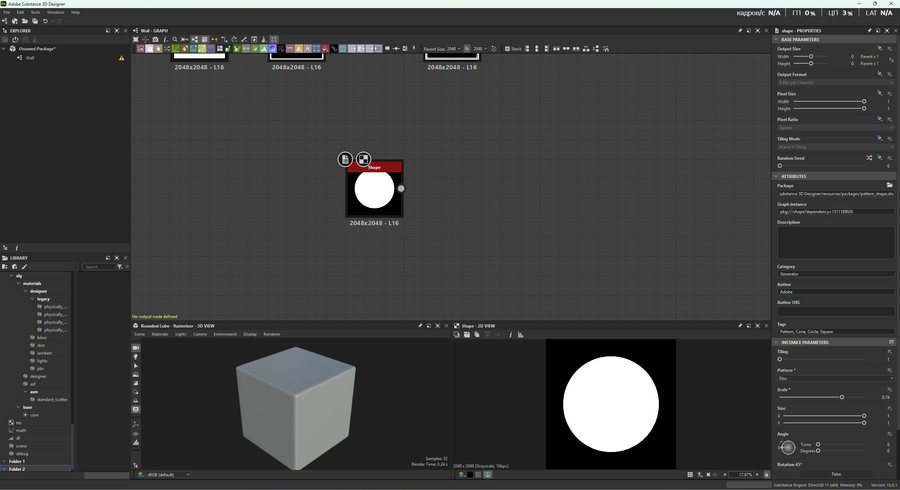This screenshot has width=900, height=490.
Task: Open the Pattern dropdown showing Disc
Action: click(834, 378)
